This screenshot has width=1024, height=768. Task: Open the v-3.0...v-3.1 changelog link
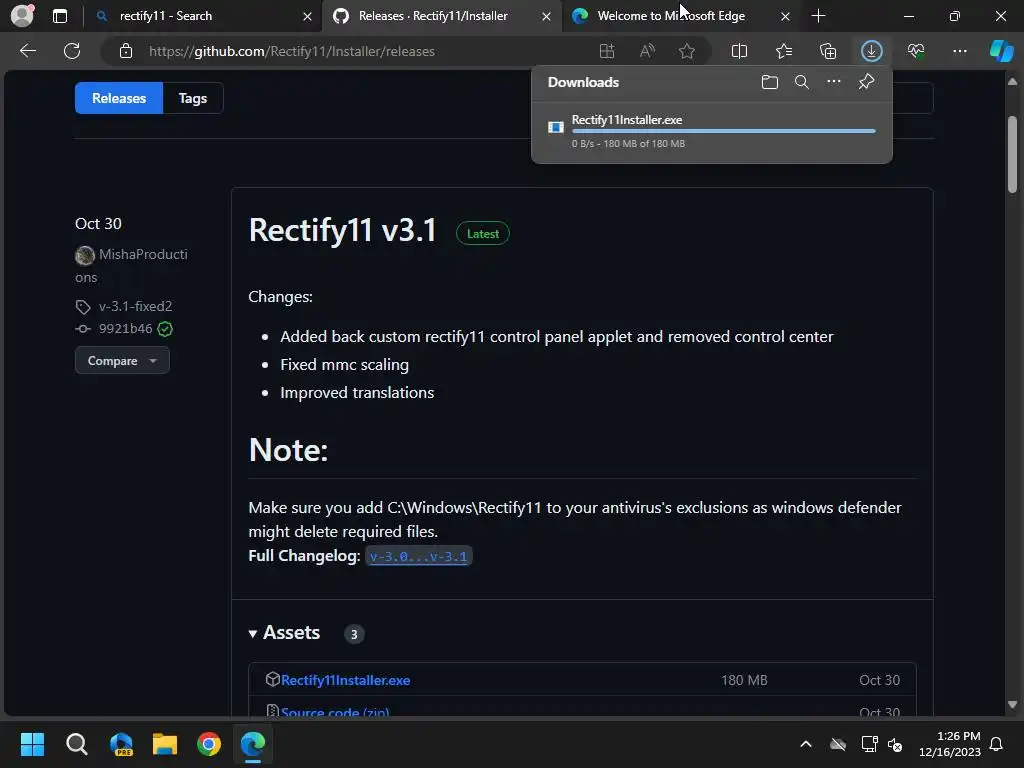(419, 556)
